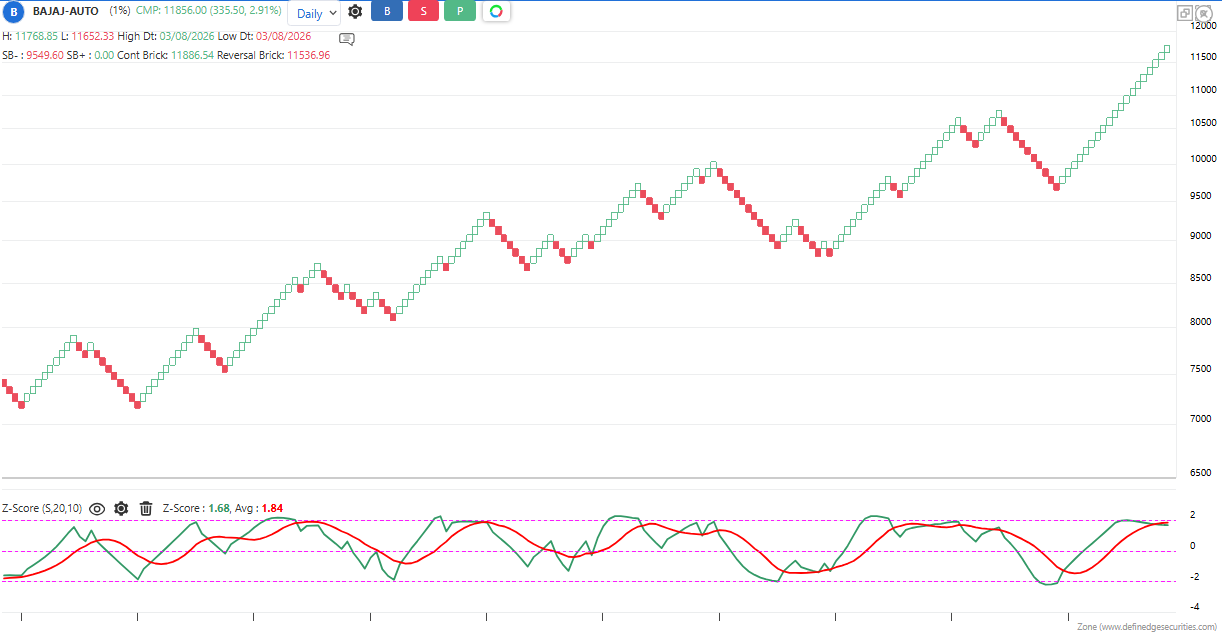The height and width of the screenshot is (638, 1222).
Task: Click the Low value 11652.33
Action: pos(93,36)
